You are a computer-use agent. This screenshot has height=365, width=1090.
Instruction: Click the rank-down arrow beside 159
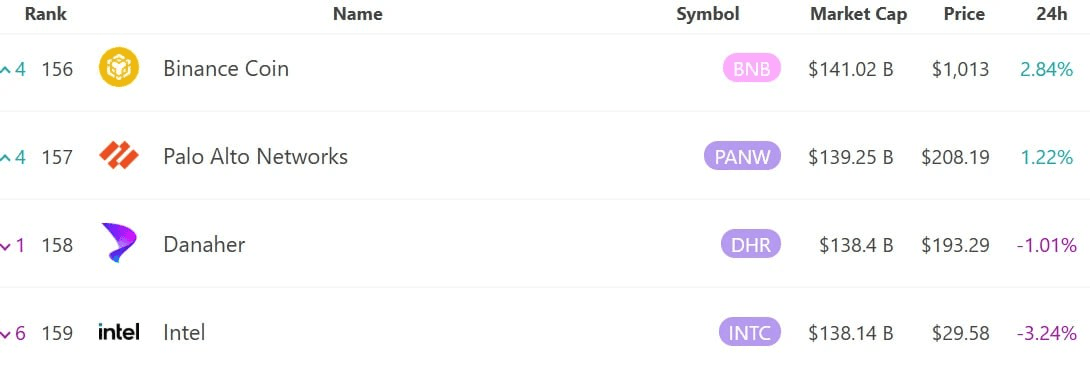coord(6,334)
